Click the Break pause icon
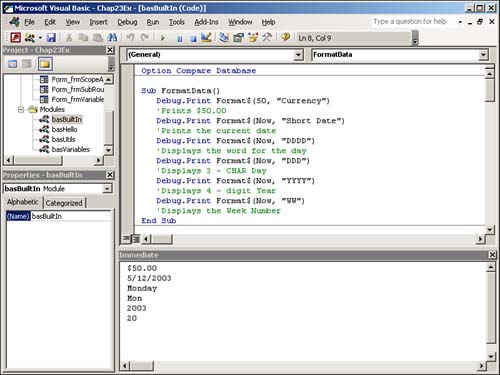The height and width of the screenshot is (375, 500). [x=180, y=39]
